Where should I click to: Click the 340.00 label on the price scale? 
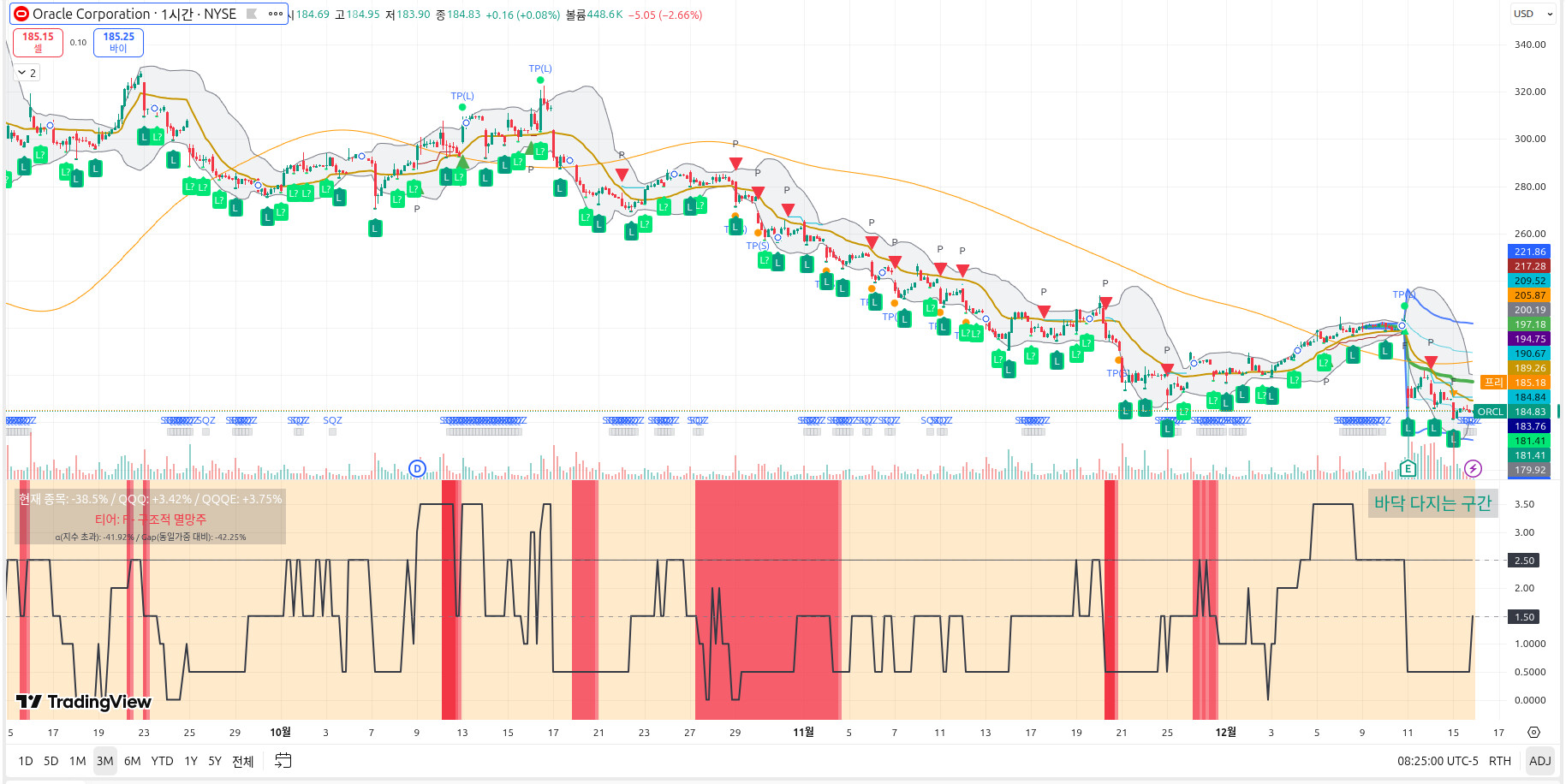tap(1529, 45)
